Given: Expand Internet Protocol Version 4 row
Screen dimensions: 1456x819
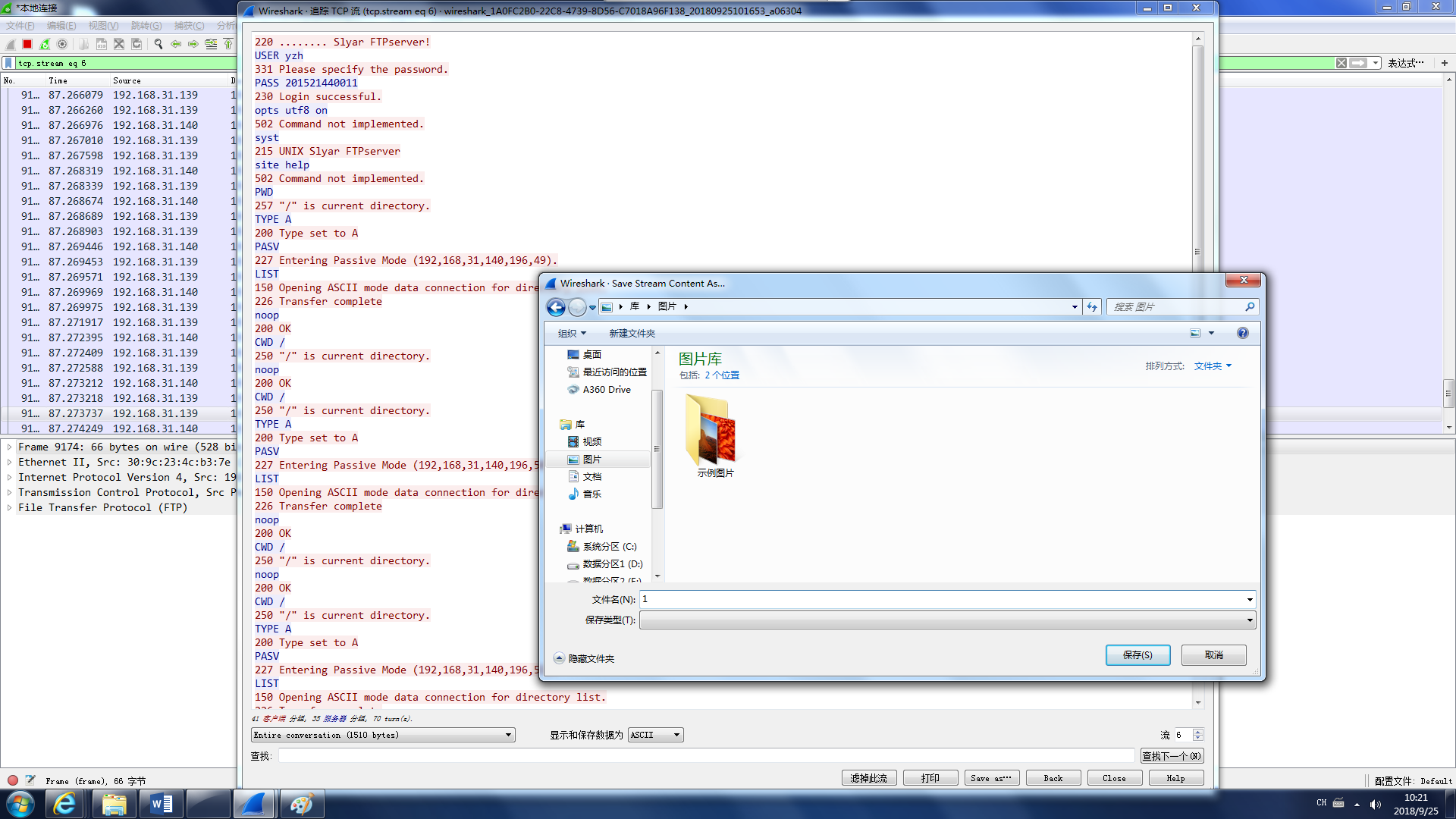Looking at the screenshot, I should pyautogui.click(x=9, y=478).
